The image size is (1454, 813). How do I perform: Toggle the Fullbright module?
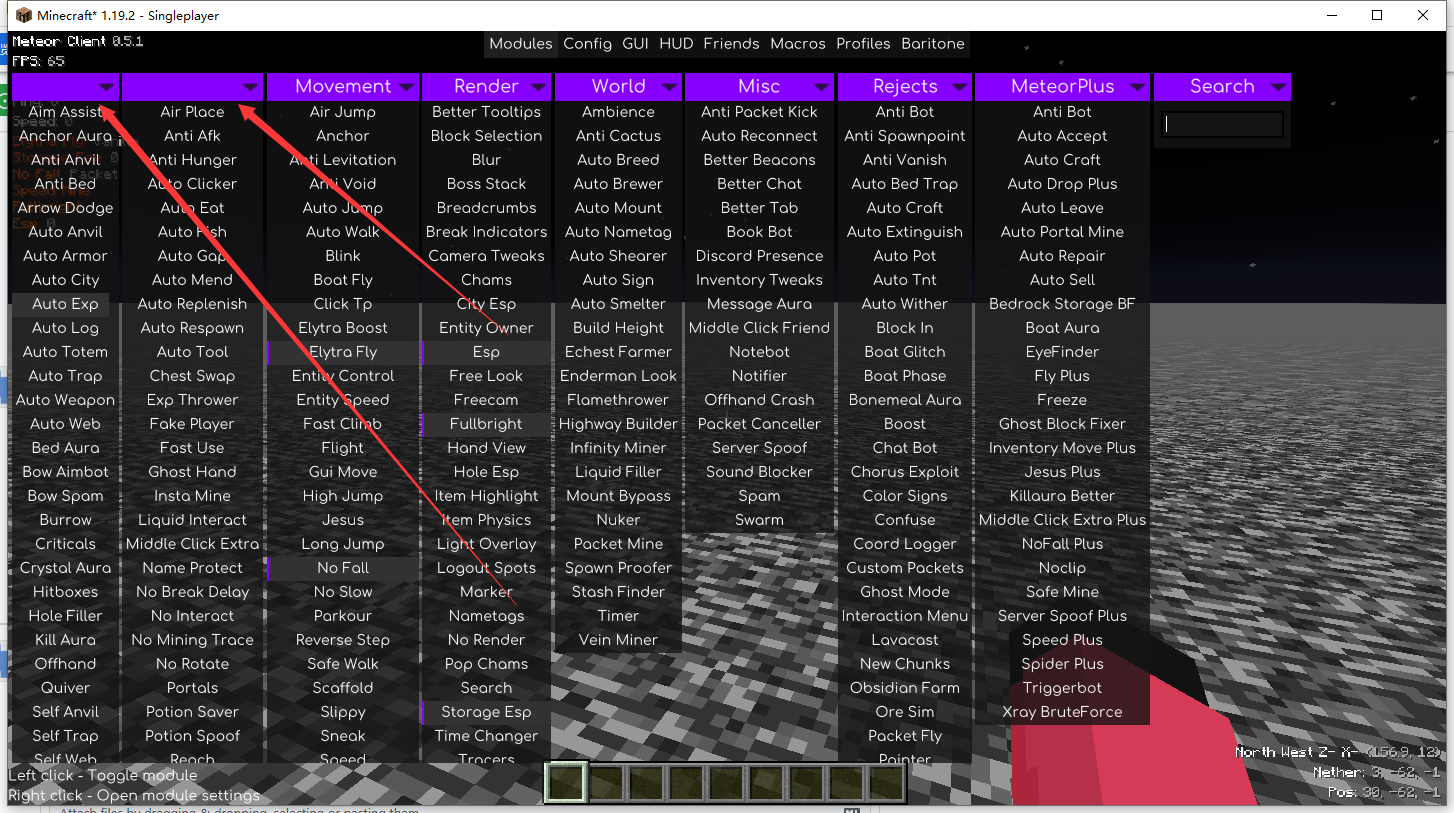tap(486, 423)
